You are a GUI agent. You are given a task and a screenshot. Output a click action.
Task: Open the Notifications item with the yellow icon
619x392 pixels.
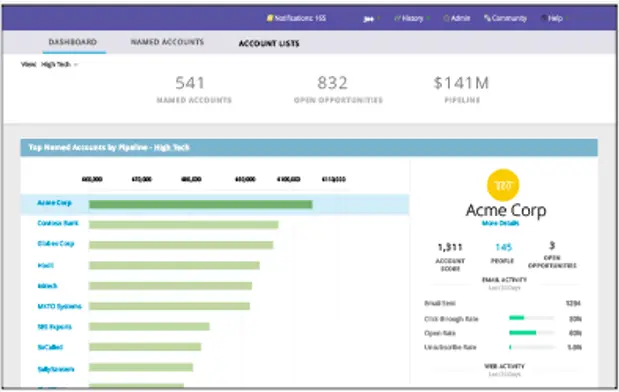pos(296,18)
